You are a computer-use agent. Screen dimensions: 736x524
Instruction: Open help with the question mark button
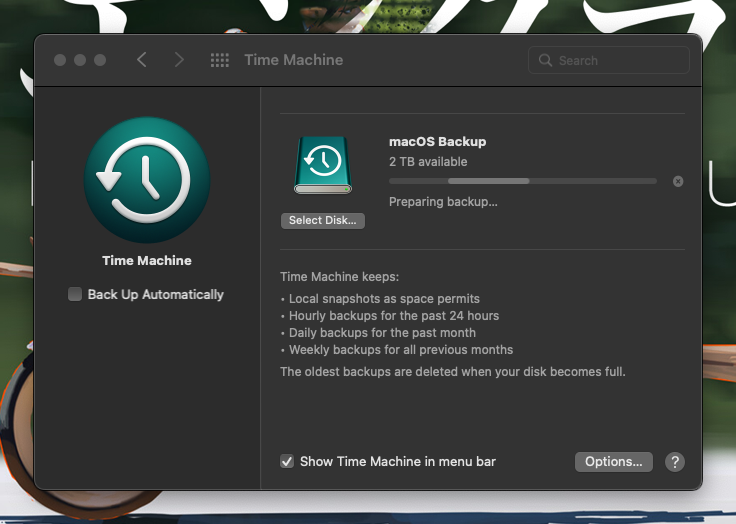point(675,462)
